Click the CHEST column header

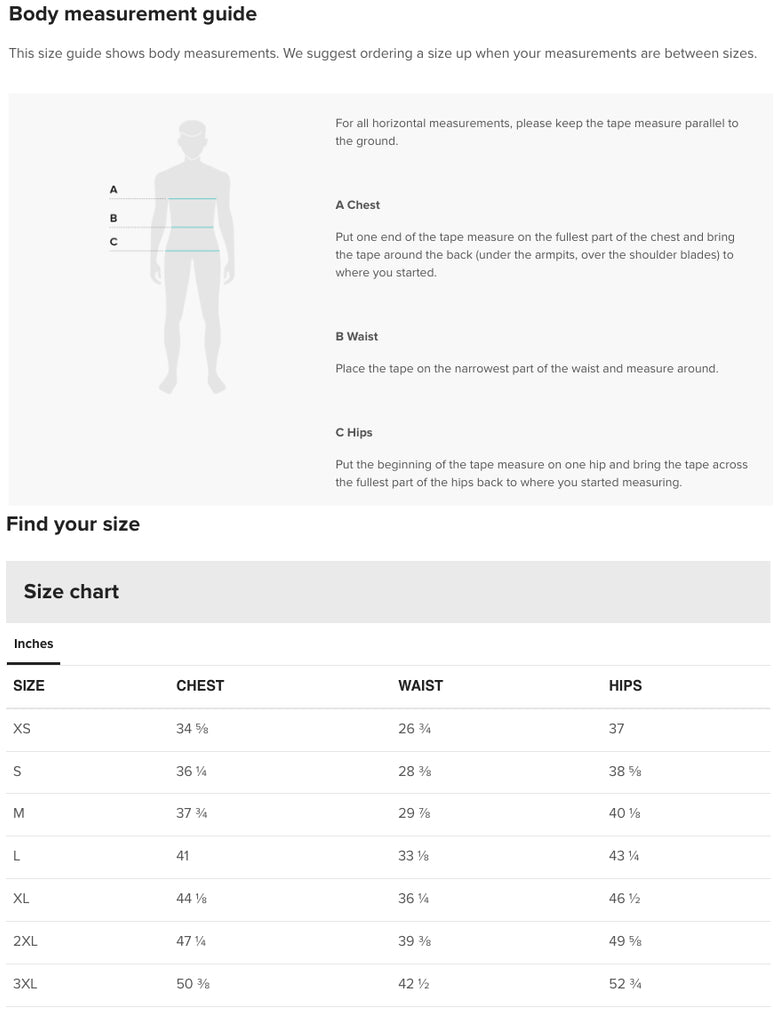[x=200, y=686]
